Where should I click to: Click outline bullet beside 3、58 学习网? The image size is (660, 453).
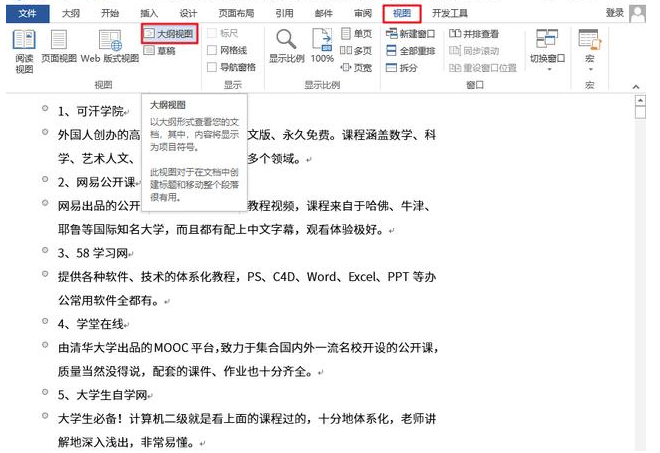pyautogui.click(x=45, y=250)
